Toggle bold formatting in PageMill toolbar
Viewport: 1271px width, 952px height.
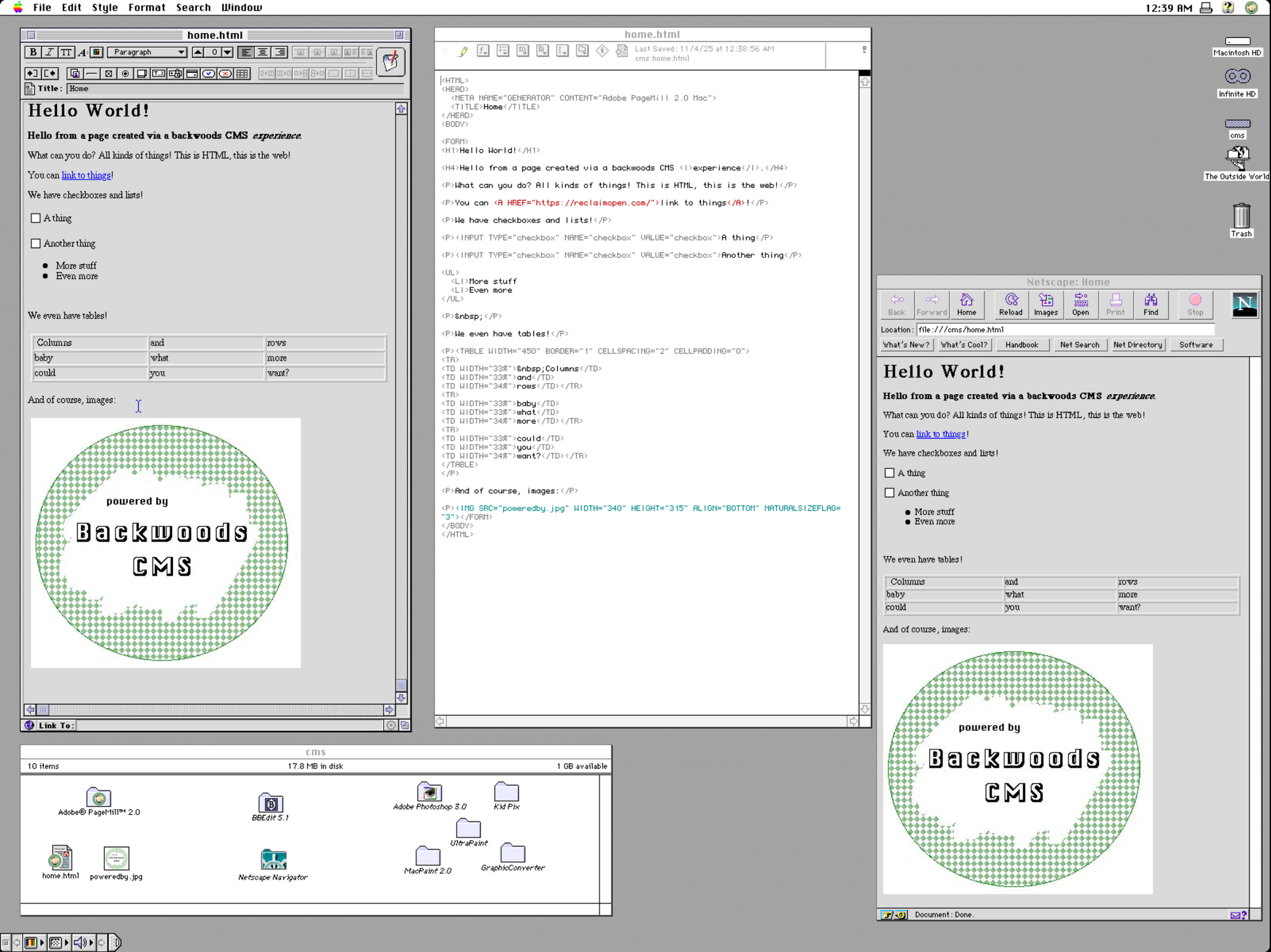[33, 52]
